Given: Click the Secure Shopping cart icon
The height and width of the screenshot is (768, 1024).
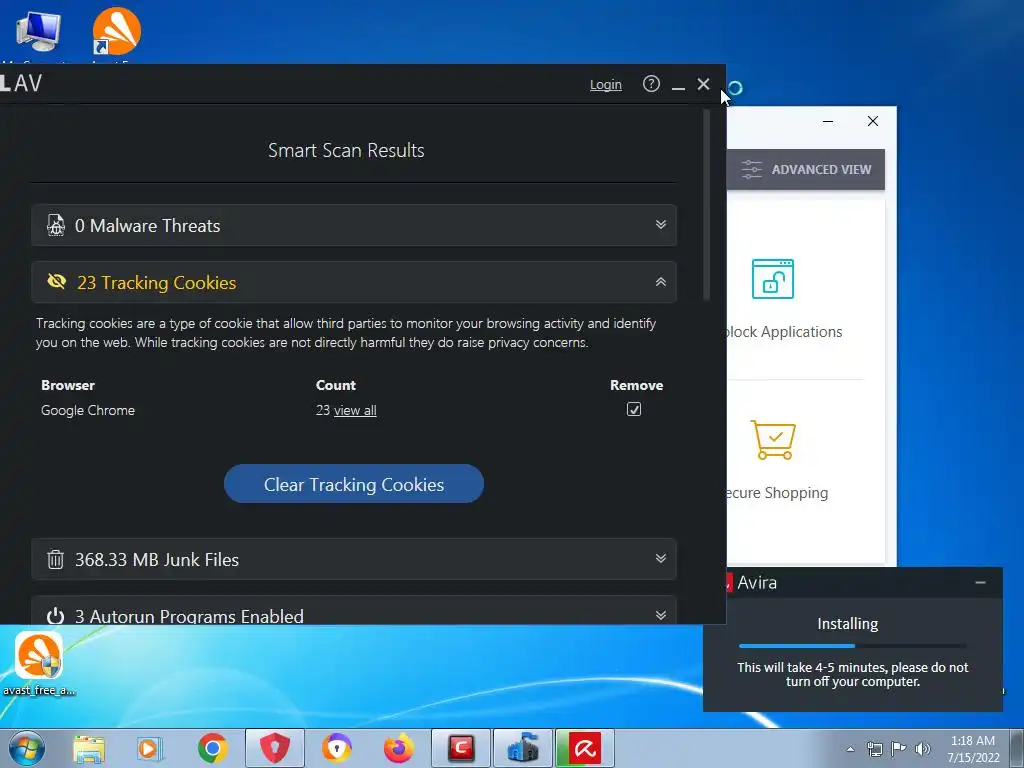Looking at the screenshot, I should 773,440.
